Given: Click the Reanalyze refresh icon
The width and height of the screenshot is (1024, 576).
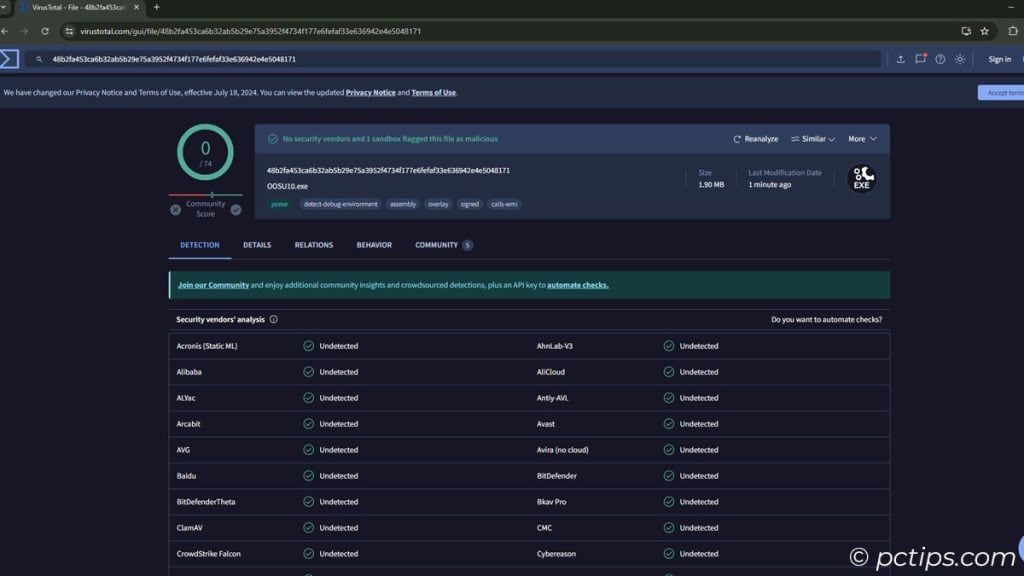Looking at the screenshot, I should click(x=738, y=139).
